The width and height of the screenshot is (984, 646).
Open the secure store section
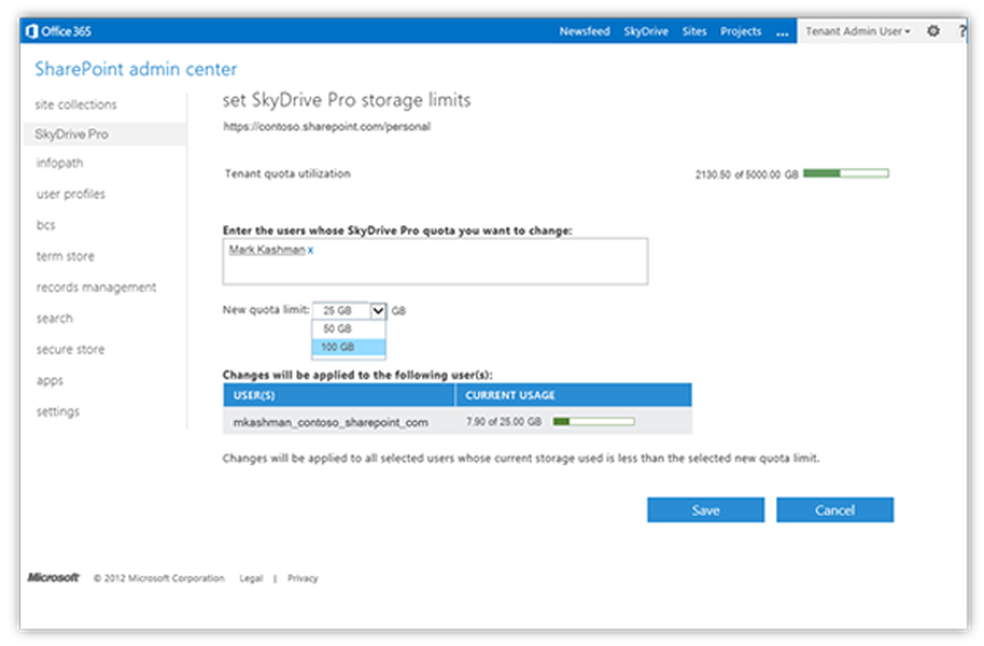coord(69,349)
